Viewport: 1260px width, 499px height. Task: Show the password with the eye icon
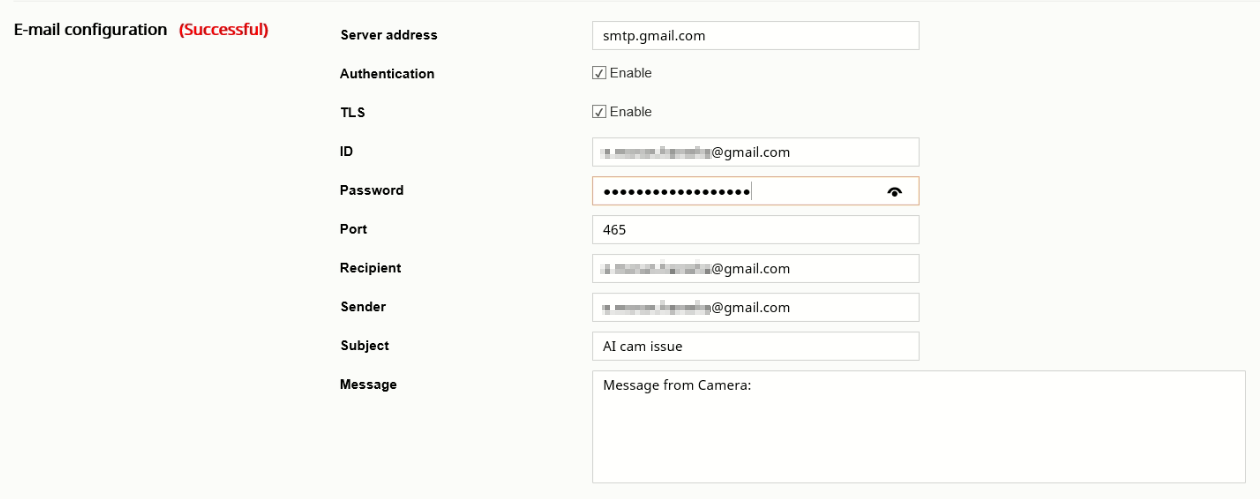point(894,192)
